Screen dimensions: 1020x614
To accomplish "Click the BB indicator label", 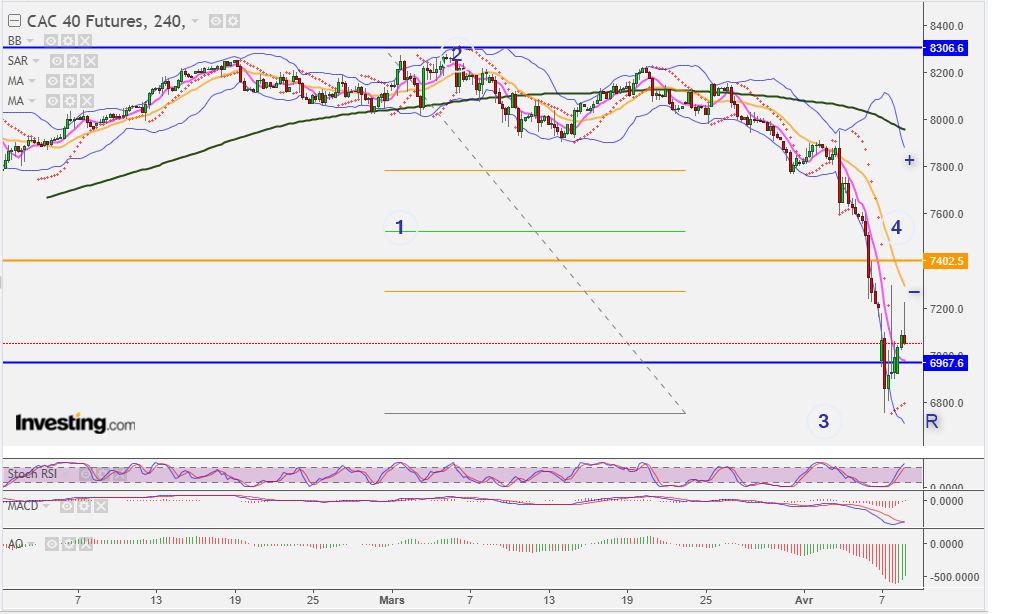I will tap(15, 41).
